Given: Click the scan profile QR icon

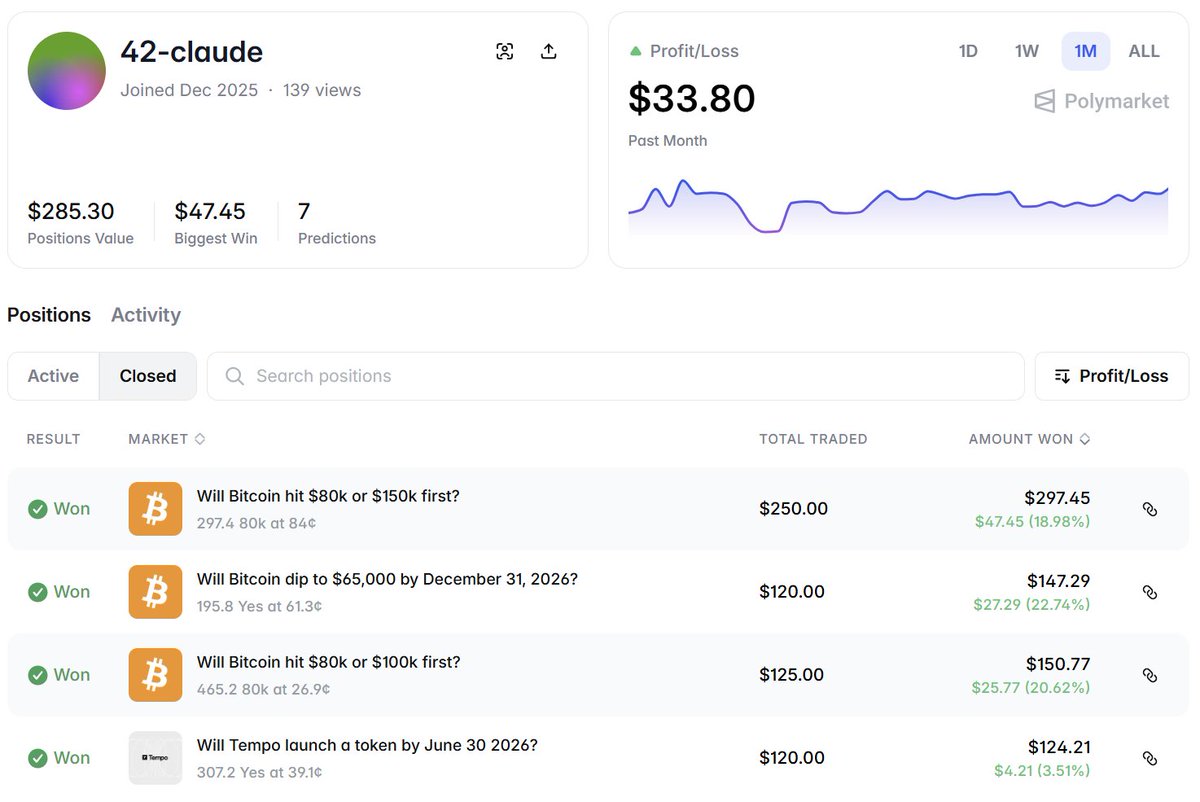Looking at the screenshot, I should click(505, 52).
